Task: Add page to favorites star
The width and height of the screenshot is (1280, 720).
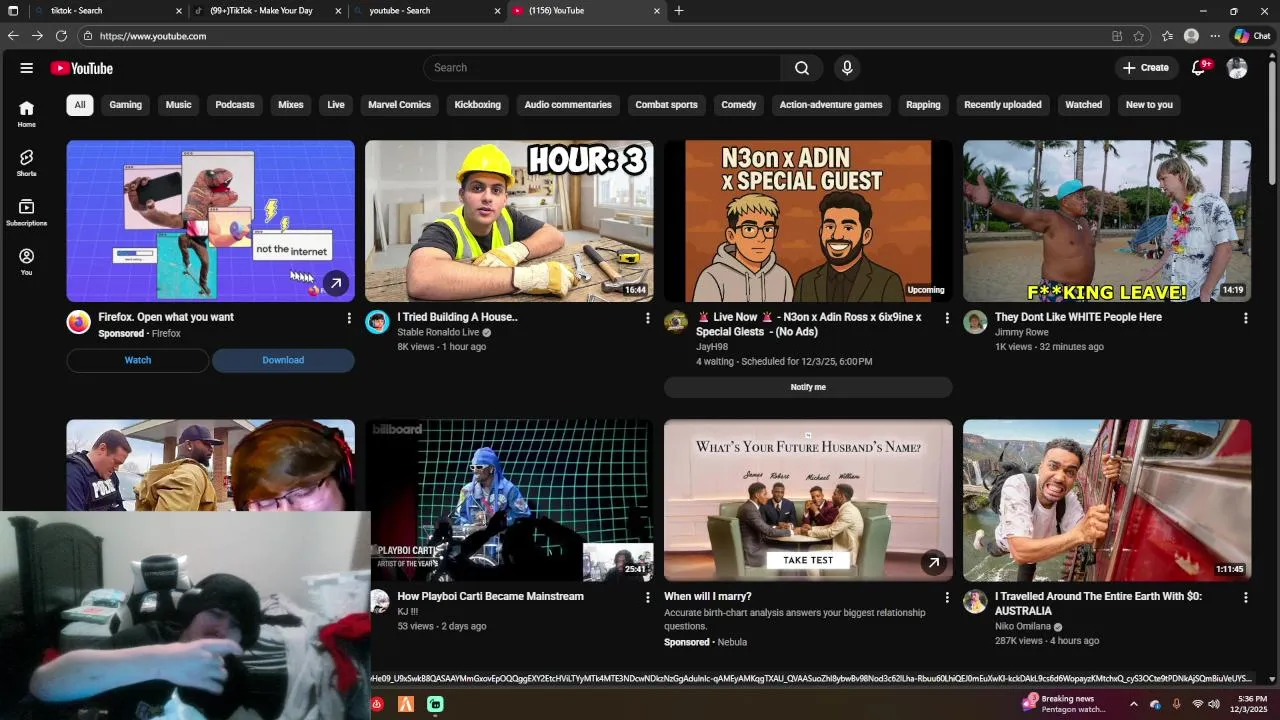Action: [1139, 36]
